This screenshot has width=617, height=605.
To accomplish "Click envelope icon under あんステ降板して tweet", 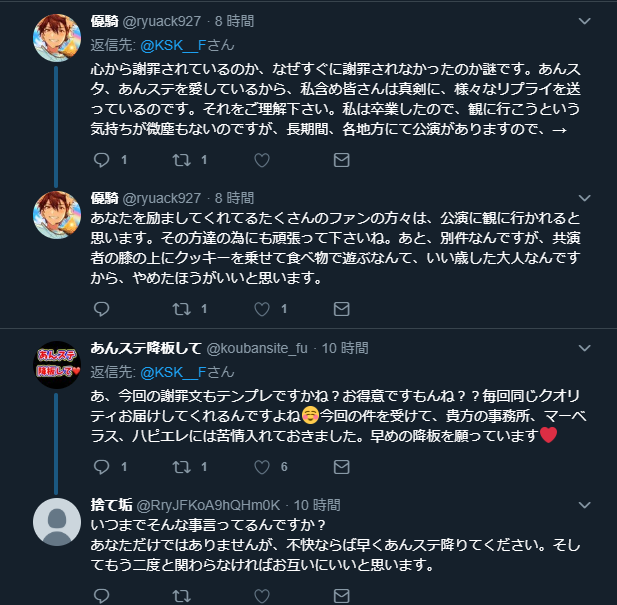I will [x=341, y=467].
